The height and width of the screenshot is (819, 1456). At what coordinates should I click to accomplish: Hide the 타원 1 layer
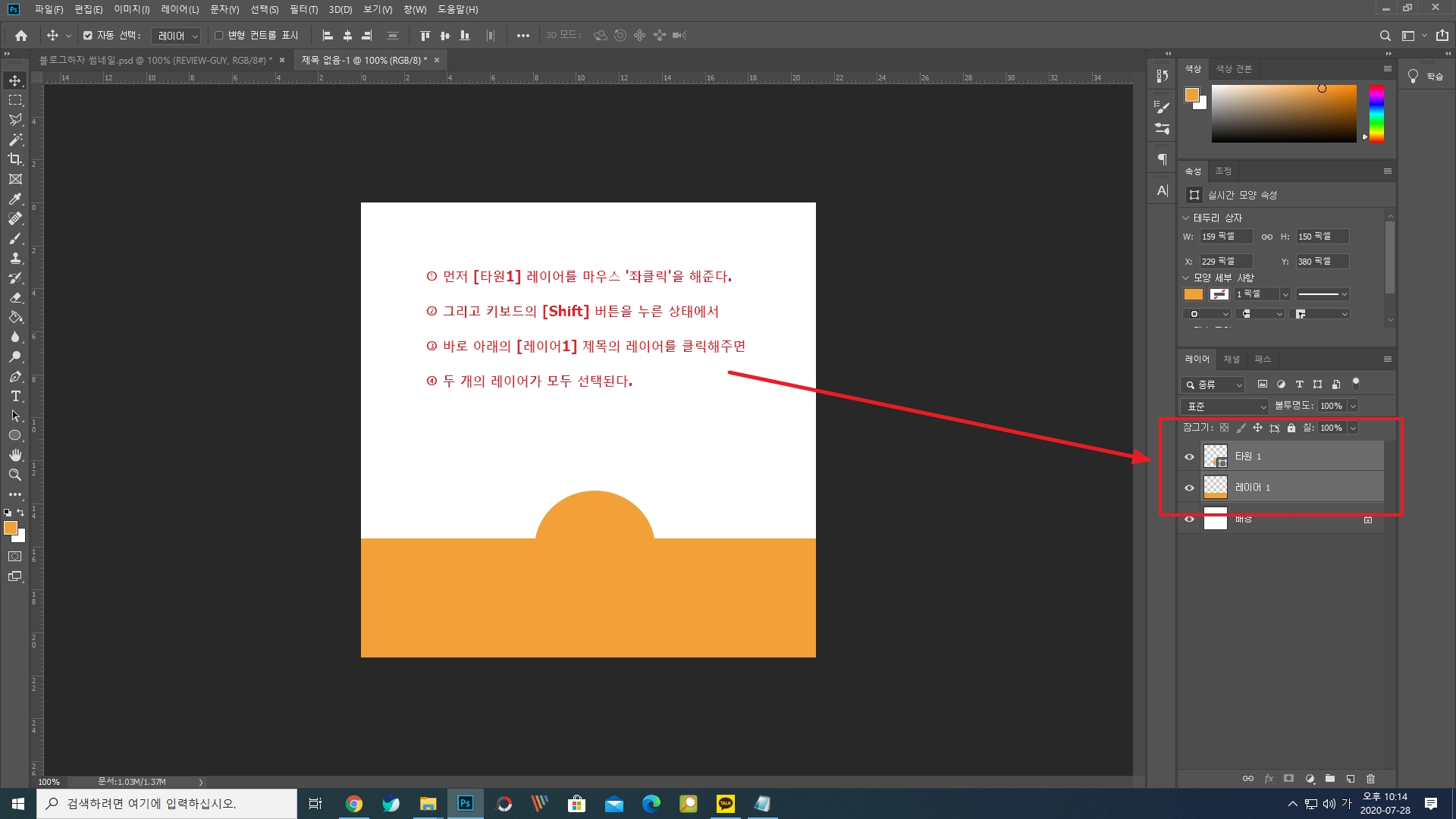1189,457
